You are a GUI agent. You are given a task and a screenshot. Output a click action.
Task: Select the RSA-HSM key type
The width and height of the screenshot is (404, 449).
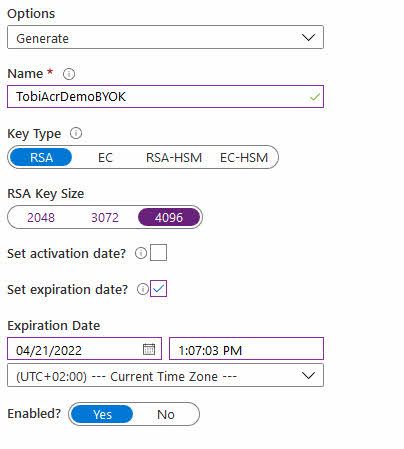point(174,157)
